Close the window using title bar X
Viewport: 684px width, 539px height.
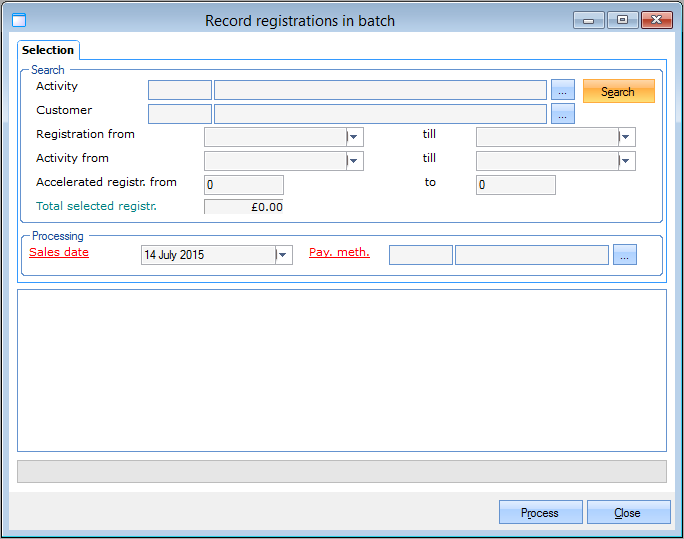(656, 20)
